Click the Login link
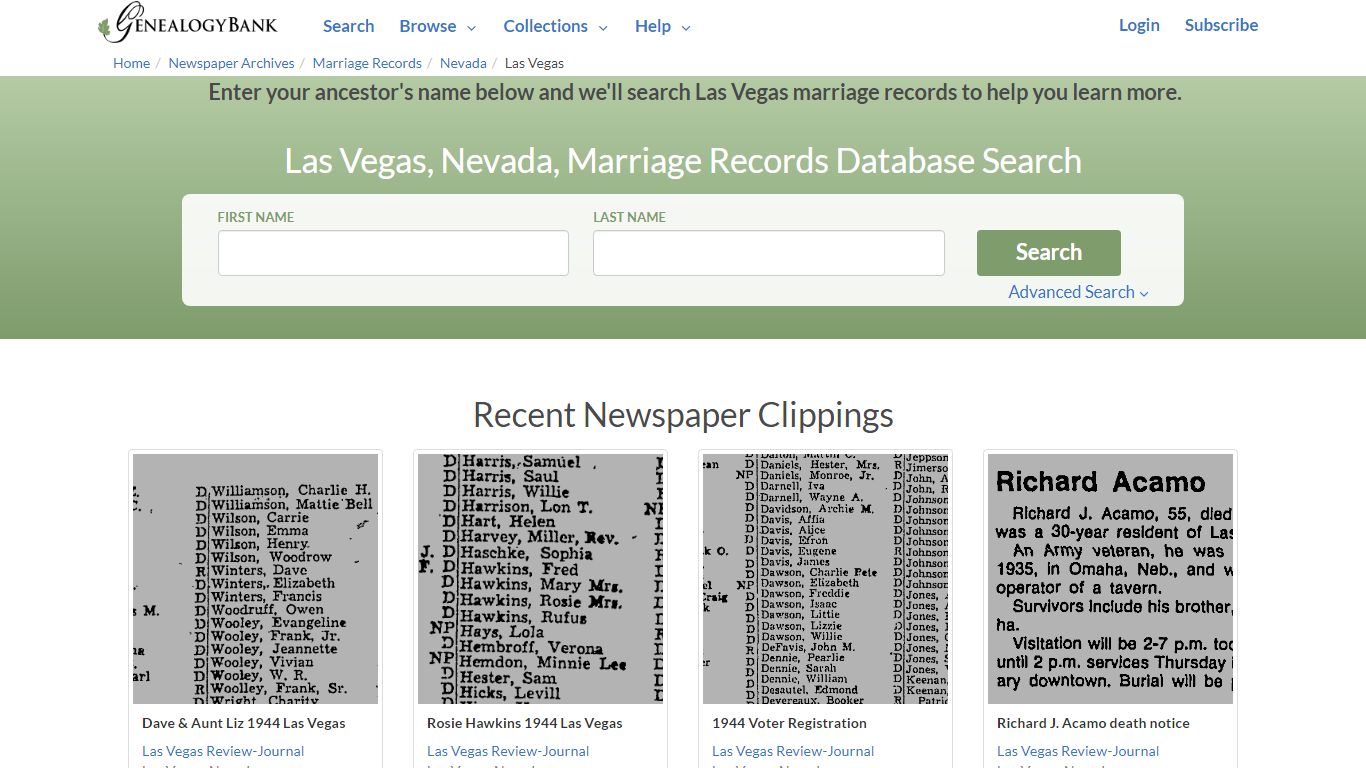Viewport: 1366px width, 768px height. click(x=1139, y=25)
